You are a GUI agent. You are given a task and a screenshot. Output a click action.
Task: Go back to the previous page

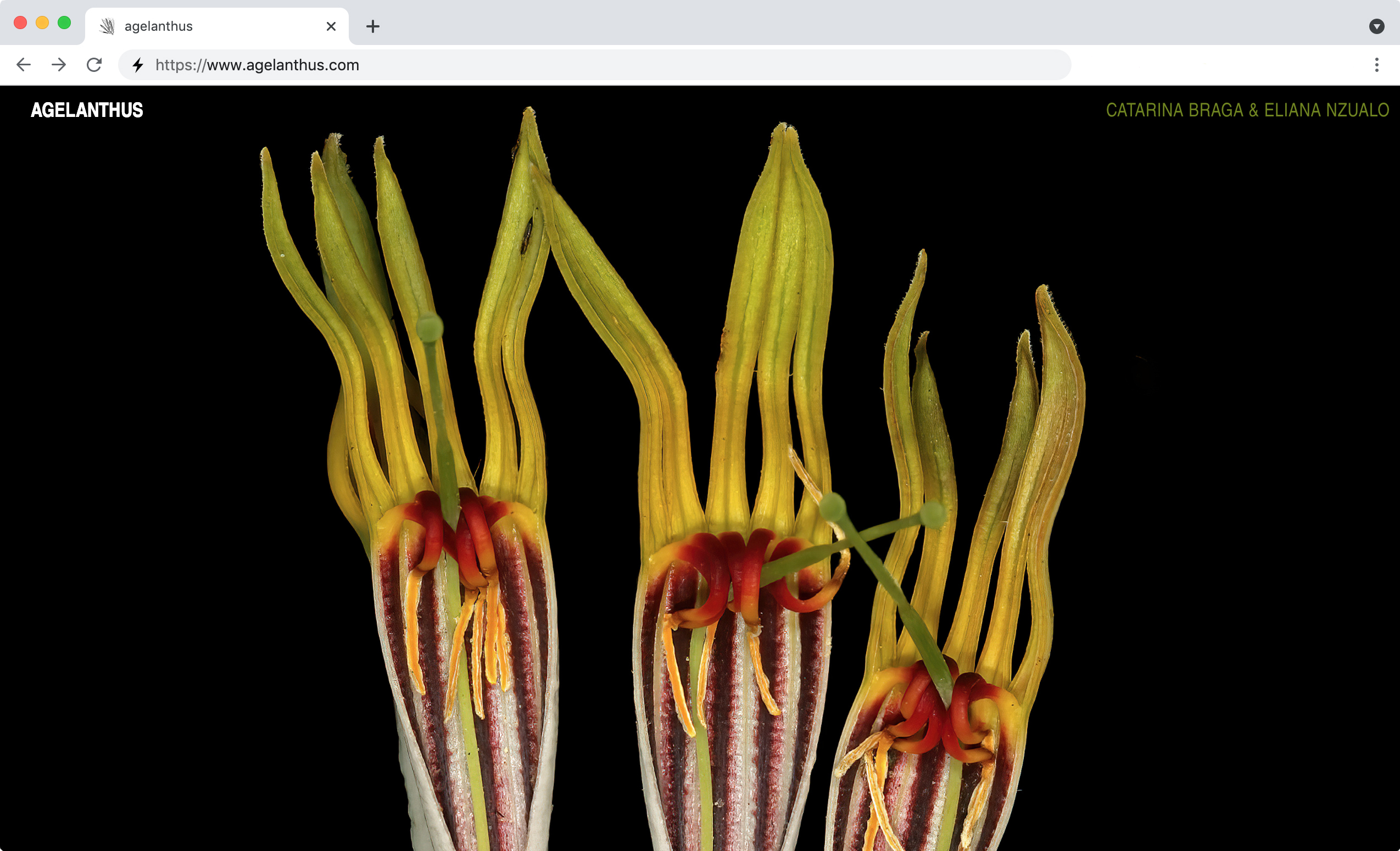pyautogui.click(x=23, y=65)
